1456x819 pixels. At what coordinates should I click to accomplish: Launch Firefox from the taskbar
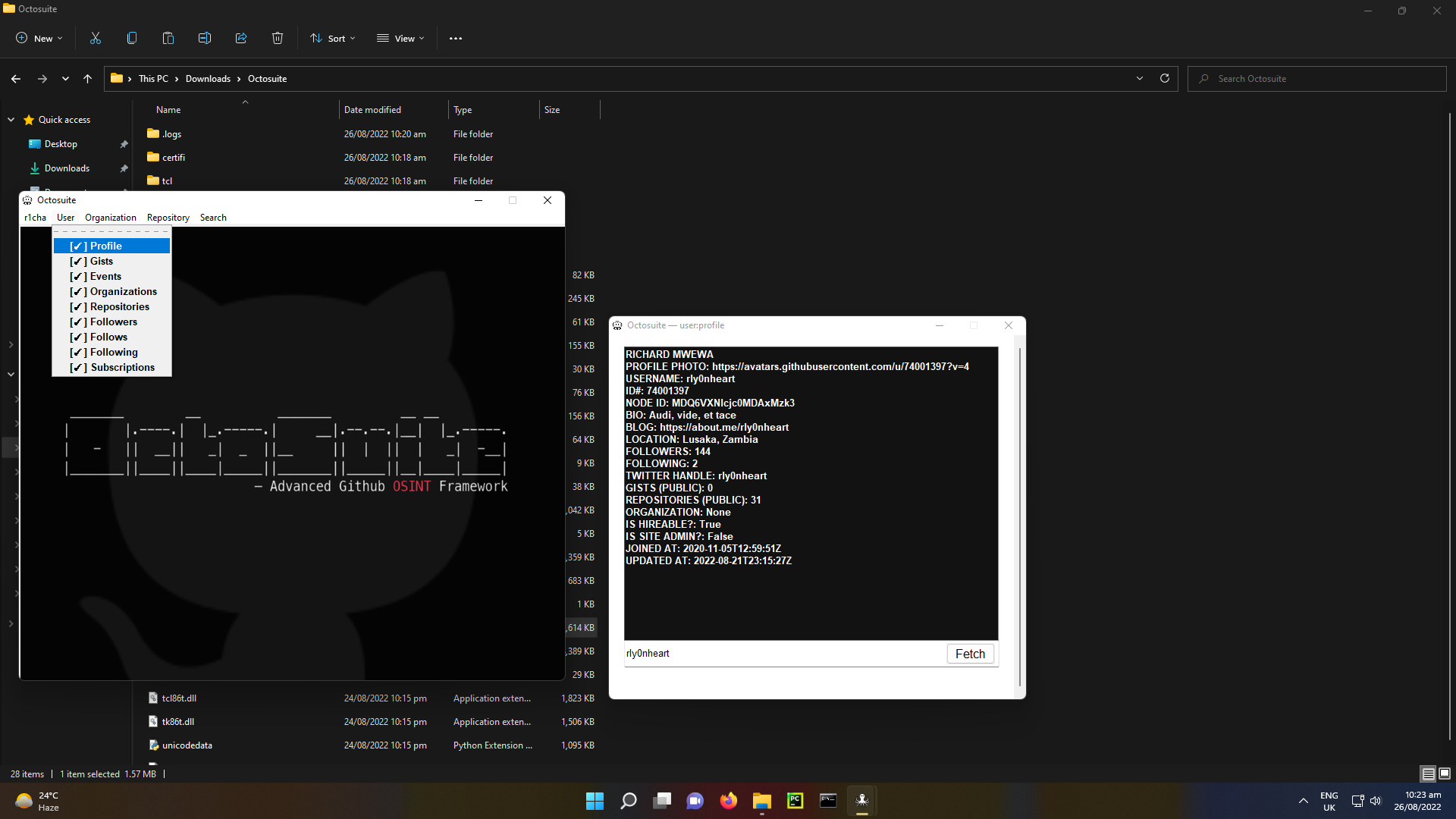(x=728, y=800)
